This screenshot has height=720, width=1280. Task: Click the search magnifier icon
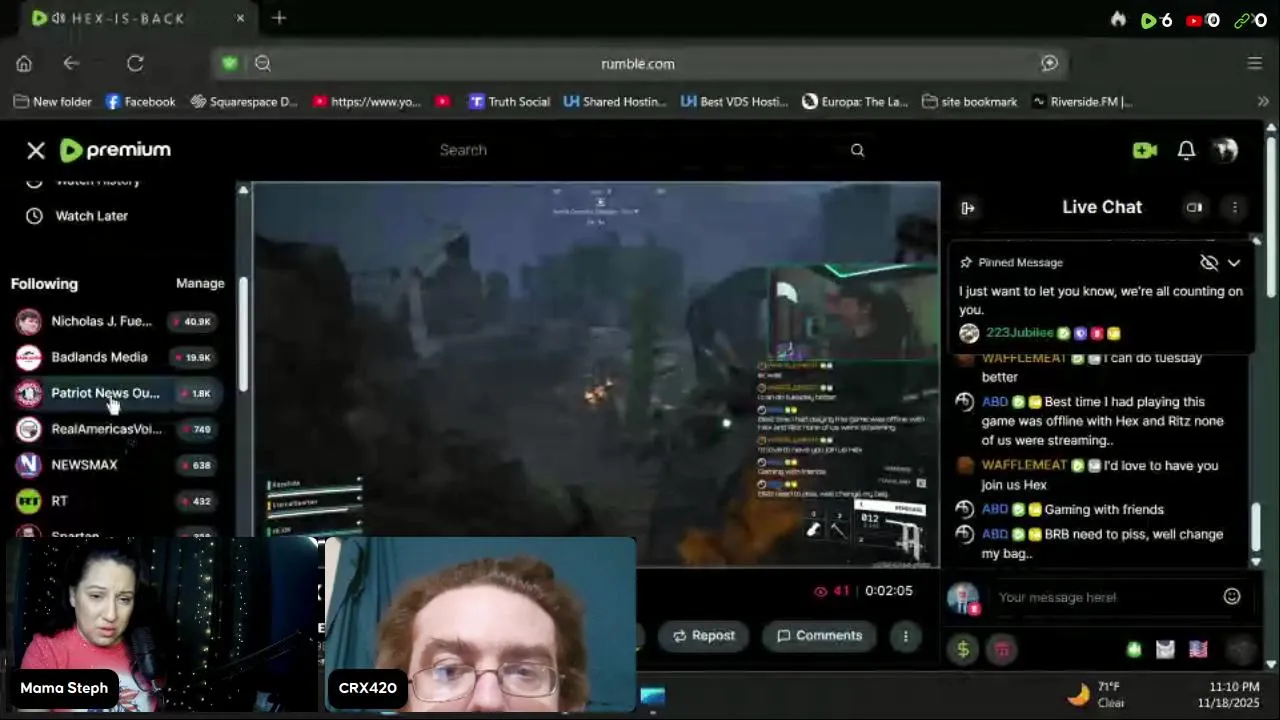coord(857,150)
